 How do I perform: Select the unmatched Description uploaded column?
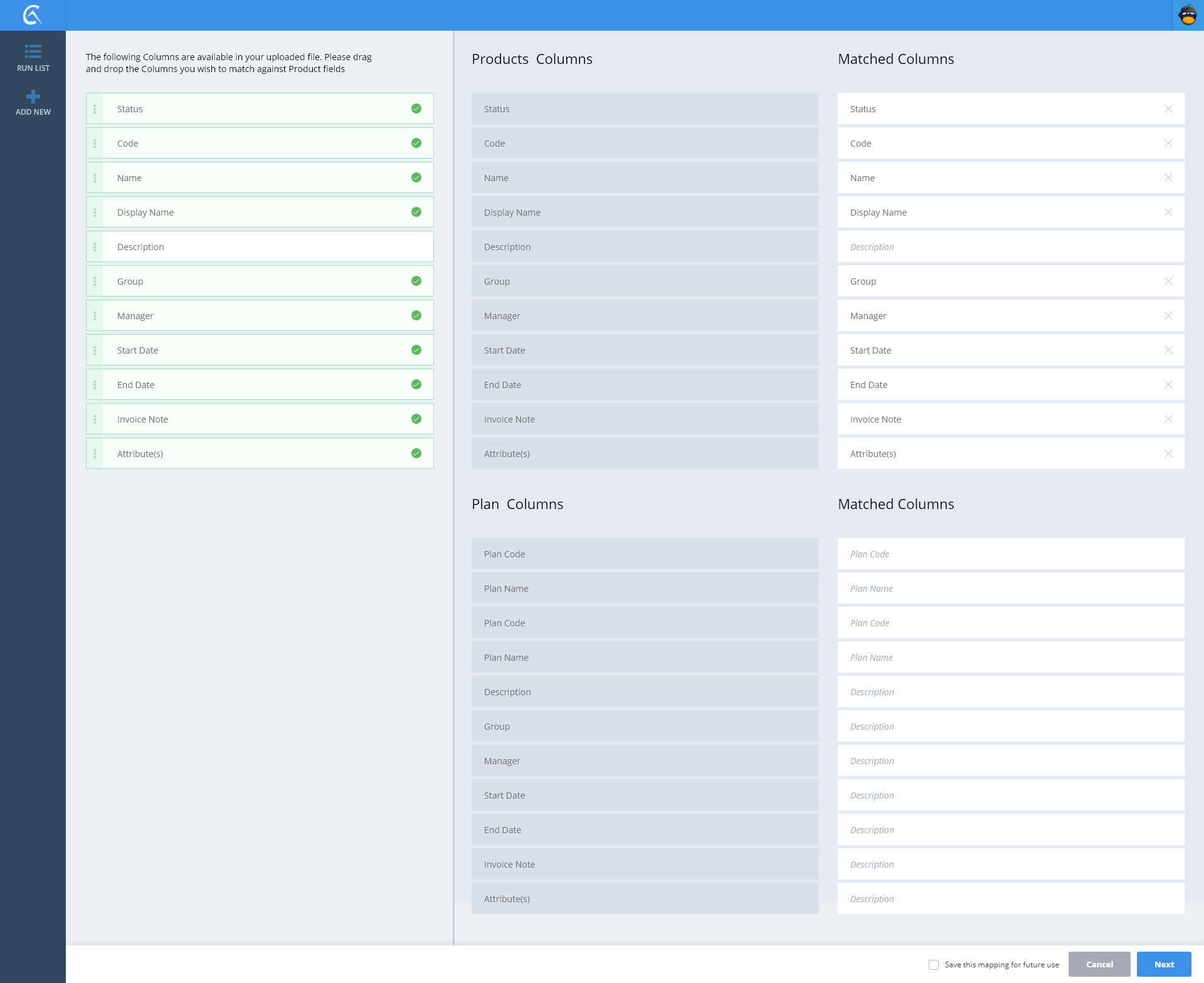click(x=260, y=247)
